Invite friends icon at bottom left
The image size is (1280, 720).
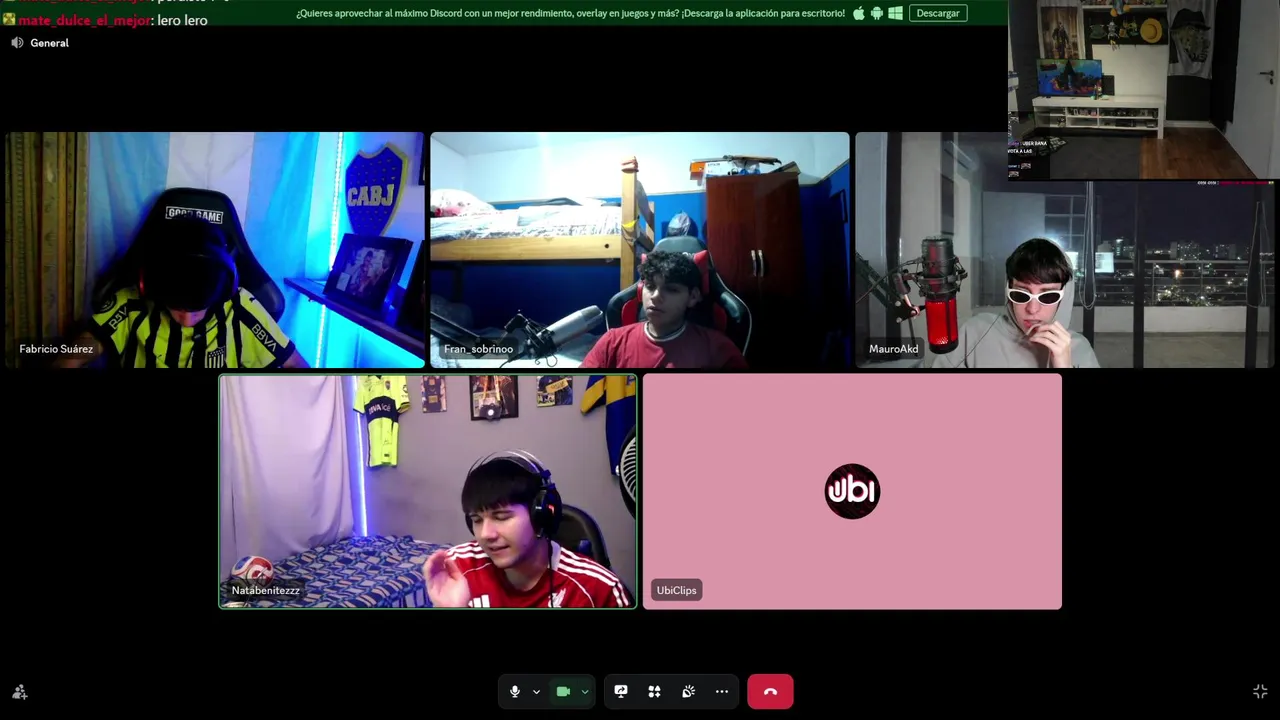click(x=19, y=692)
